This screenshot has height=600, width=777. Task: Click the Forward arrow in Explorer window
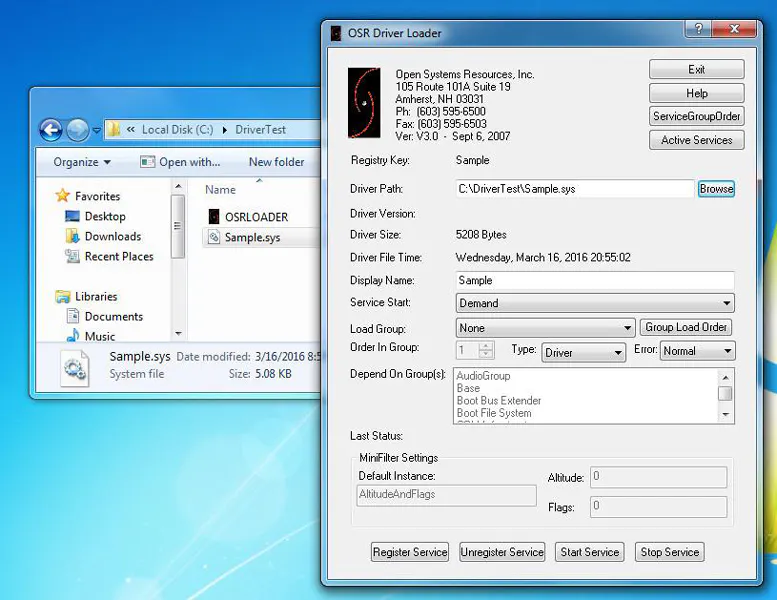click(77, 130)
